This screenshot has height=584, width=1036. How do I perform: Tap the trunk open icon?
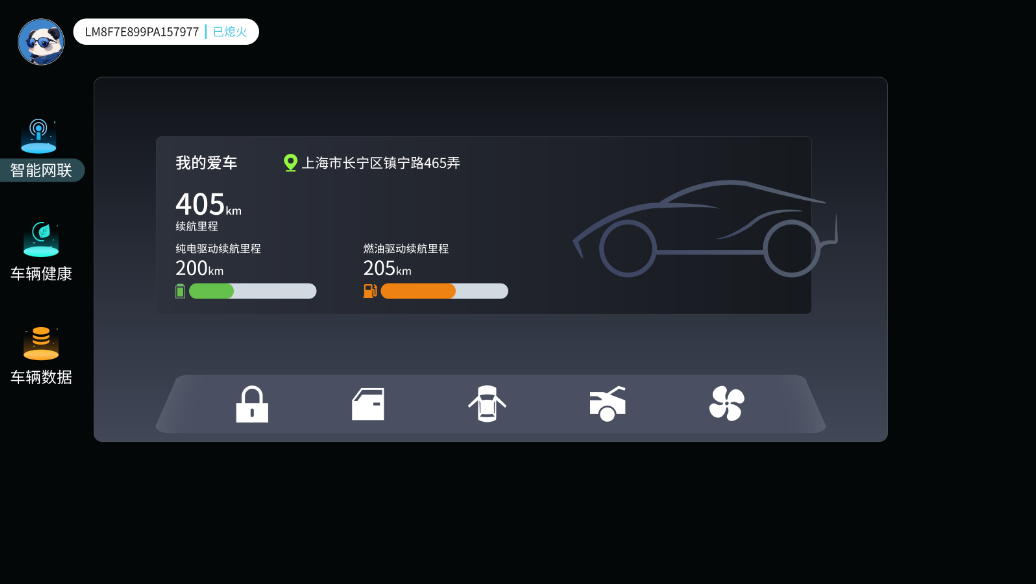coord(607,404)
